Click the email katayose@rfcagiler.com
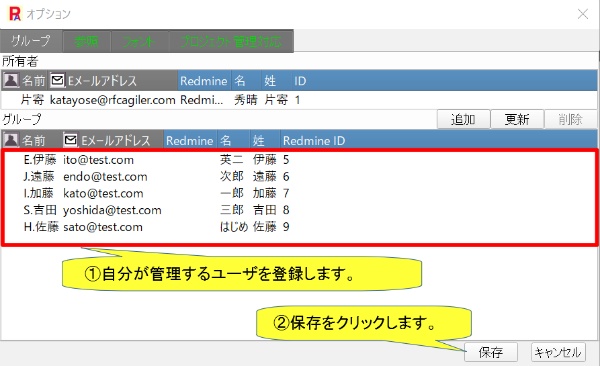 coord(112,100)
